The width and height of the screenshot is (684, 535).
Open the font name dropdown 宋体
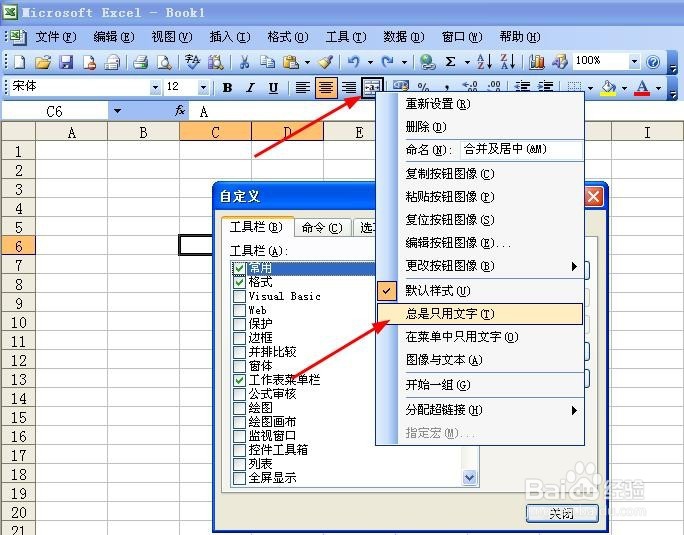155,88
